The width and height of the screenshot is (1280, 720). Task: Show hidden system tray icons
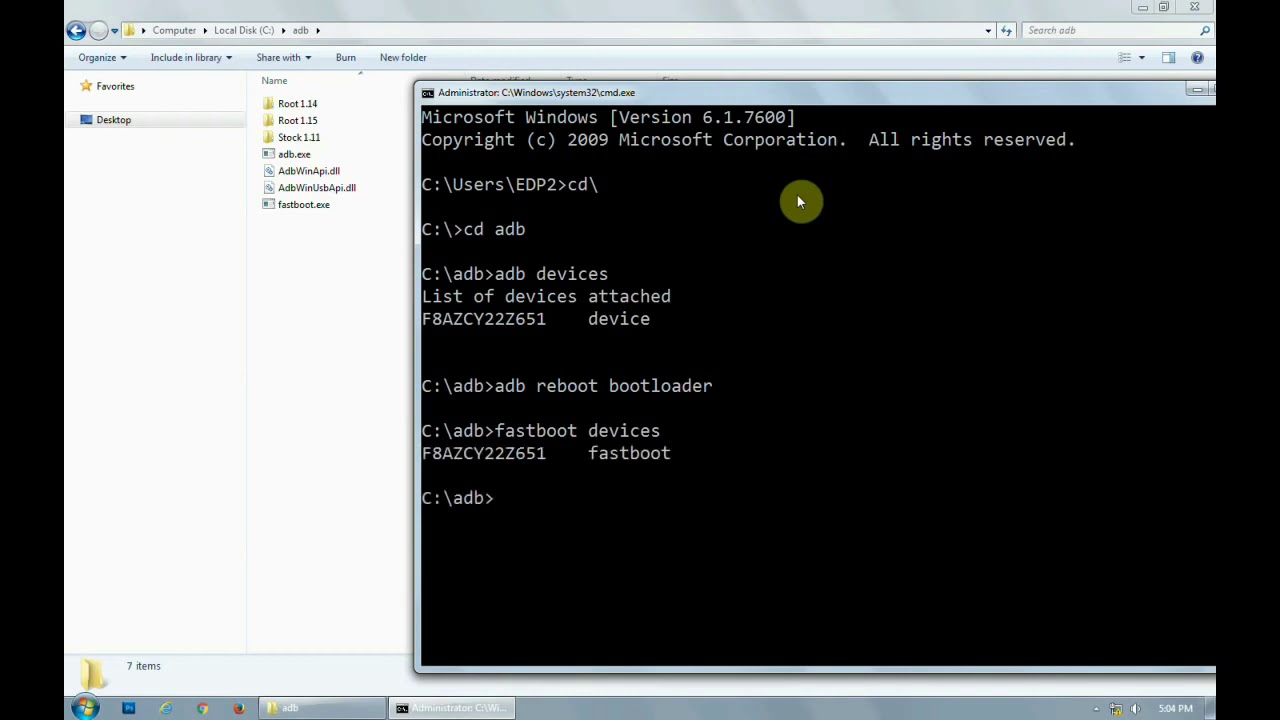tap(1096, 709)
